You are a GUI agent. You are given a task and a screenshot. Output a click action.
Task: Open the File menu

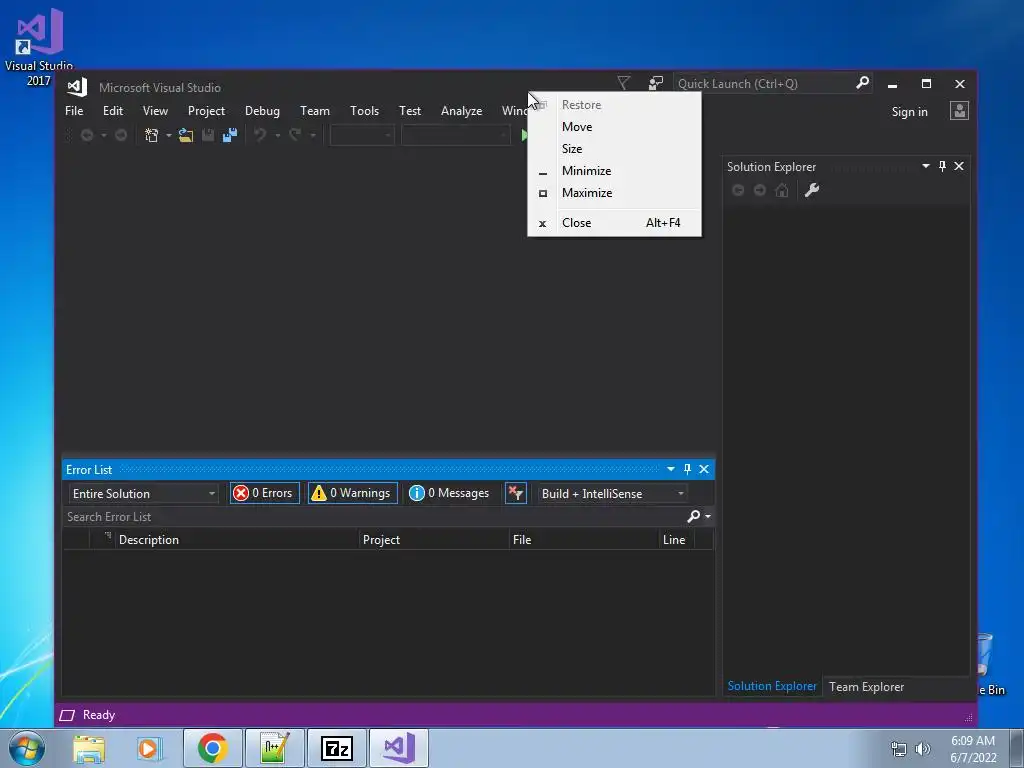74,110
